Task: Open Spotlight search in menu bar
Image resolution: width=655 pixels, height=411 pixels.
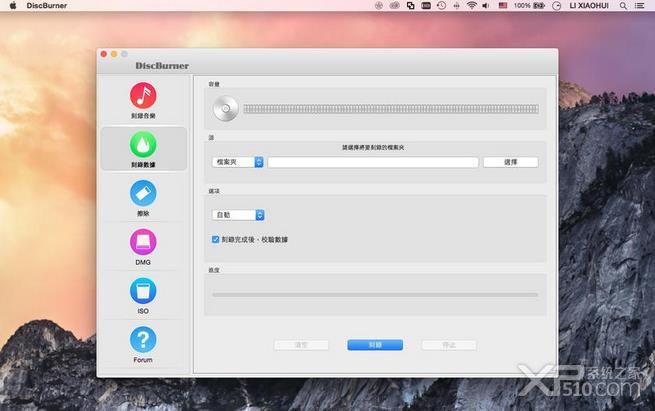Action: click(x=623, y=5)
